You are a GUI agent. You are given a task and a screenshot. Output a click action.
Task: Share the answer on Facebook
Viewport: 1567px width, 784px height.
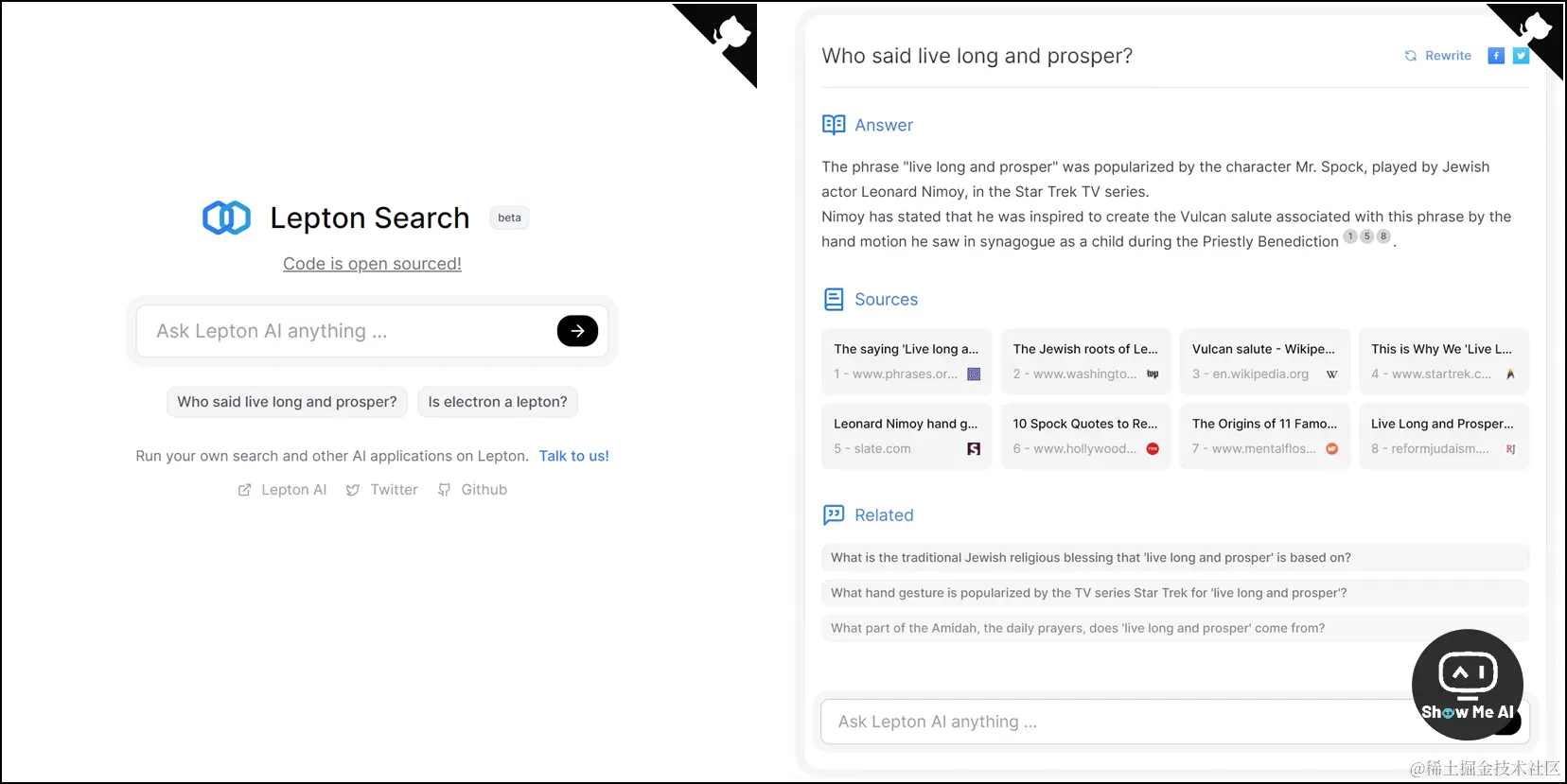1496,56
